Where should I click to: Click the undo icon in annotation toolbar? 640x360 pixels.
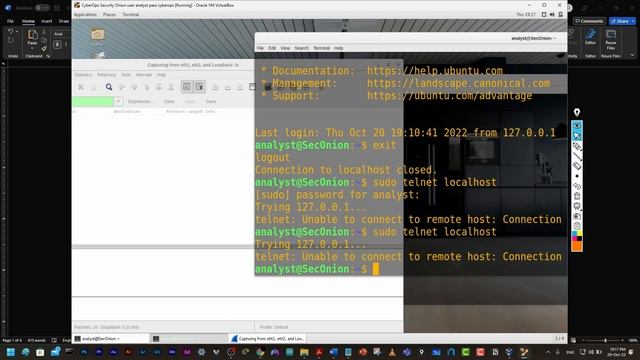(x=577, y=186)
